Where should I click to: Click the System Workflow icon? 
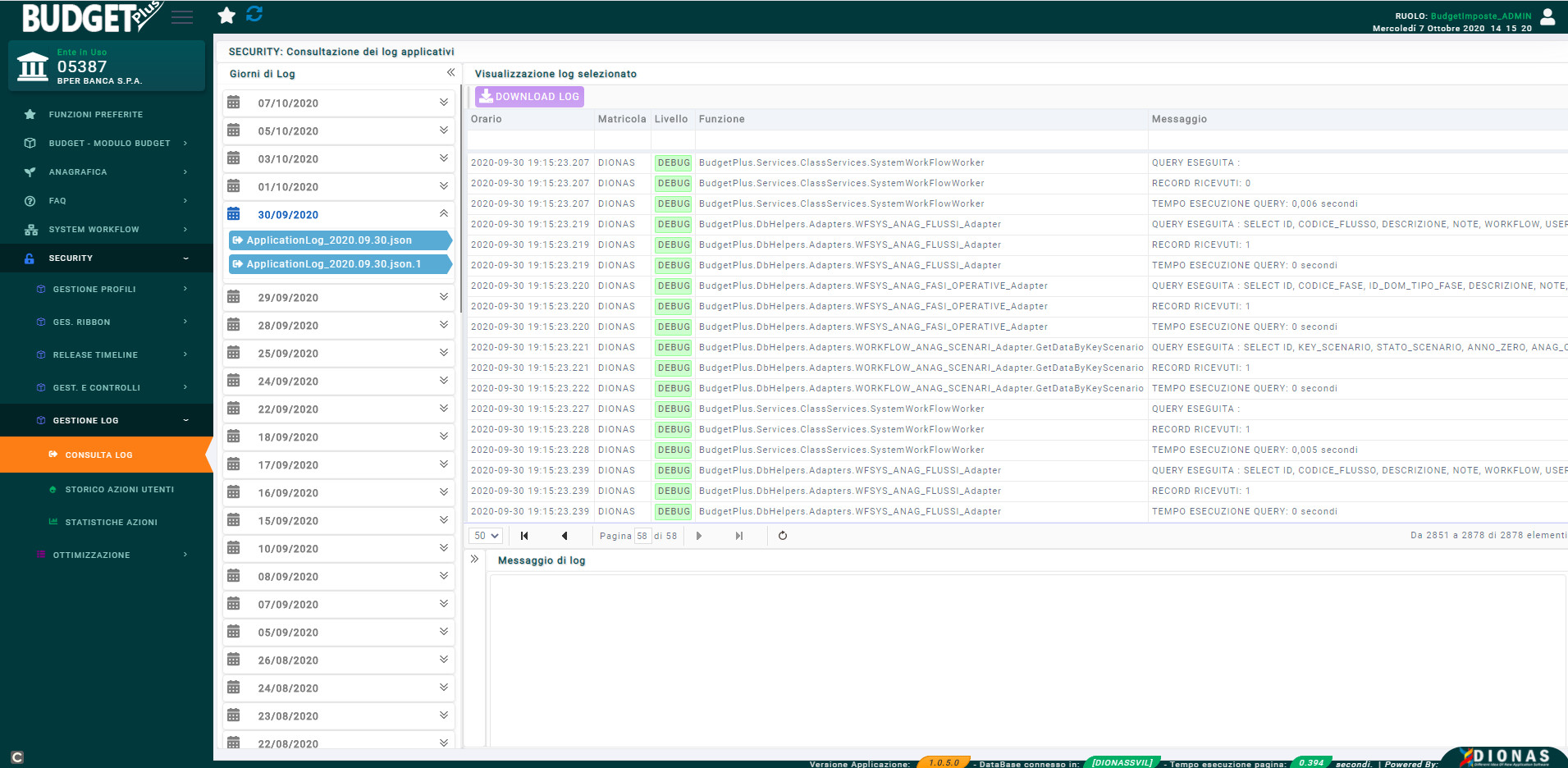click(31, 230)
